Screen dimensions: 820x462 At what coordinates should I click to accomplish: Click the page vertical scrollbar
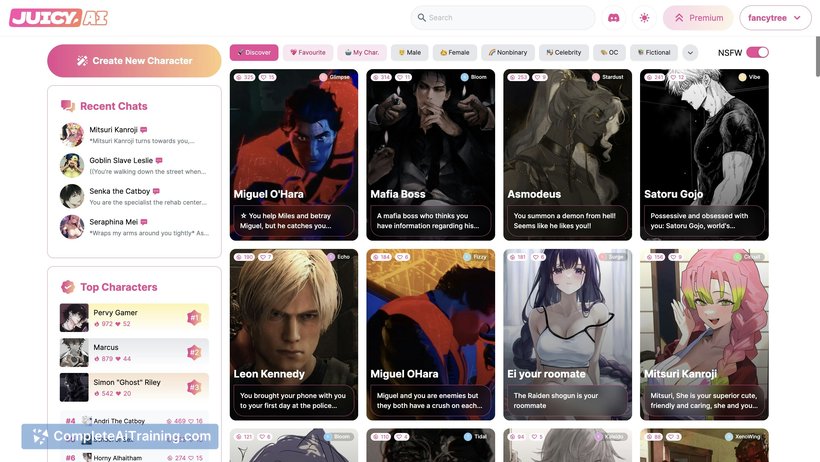817,57
